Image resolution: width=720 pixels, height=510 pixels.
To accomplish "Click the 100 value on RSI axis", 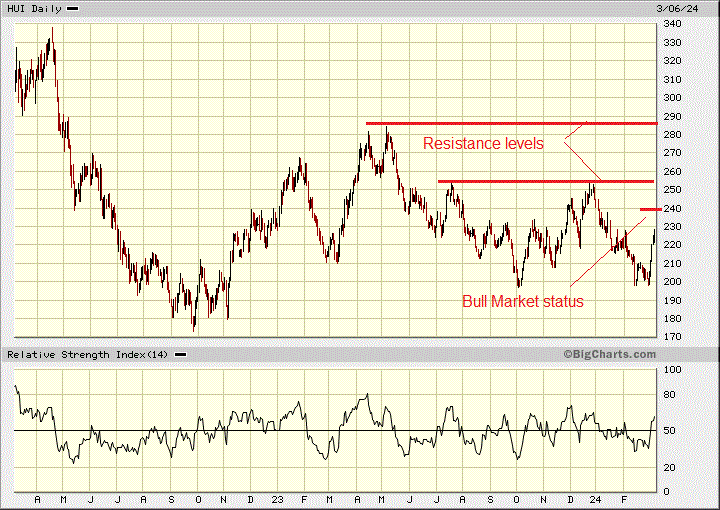I will 672,370.
